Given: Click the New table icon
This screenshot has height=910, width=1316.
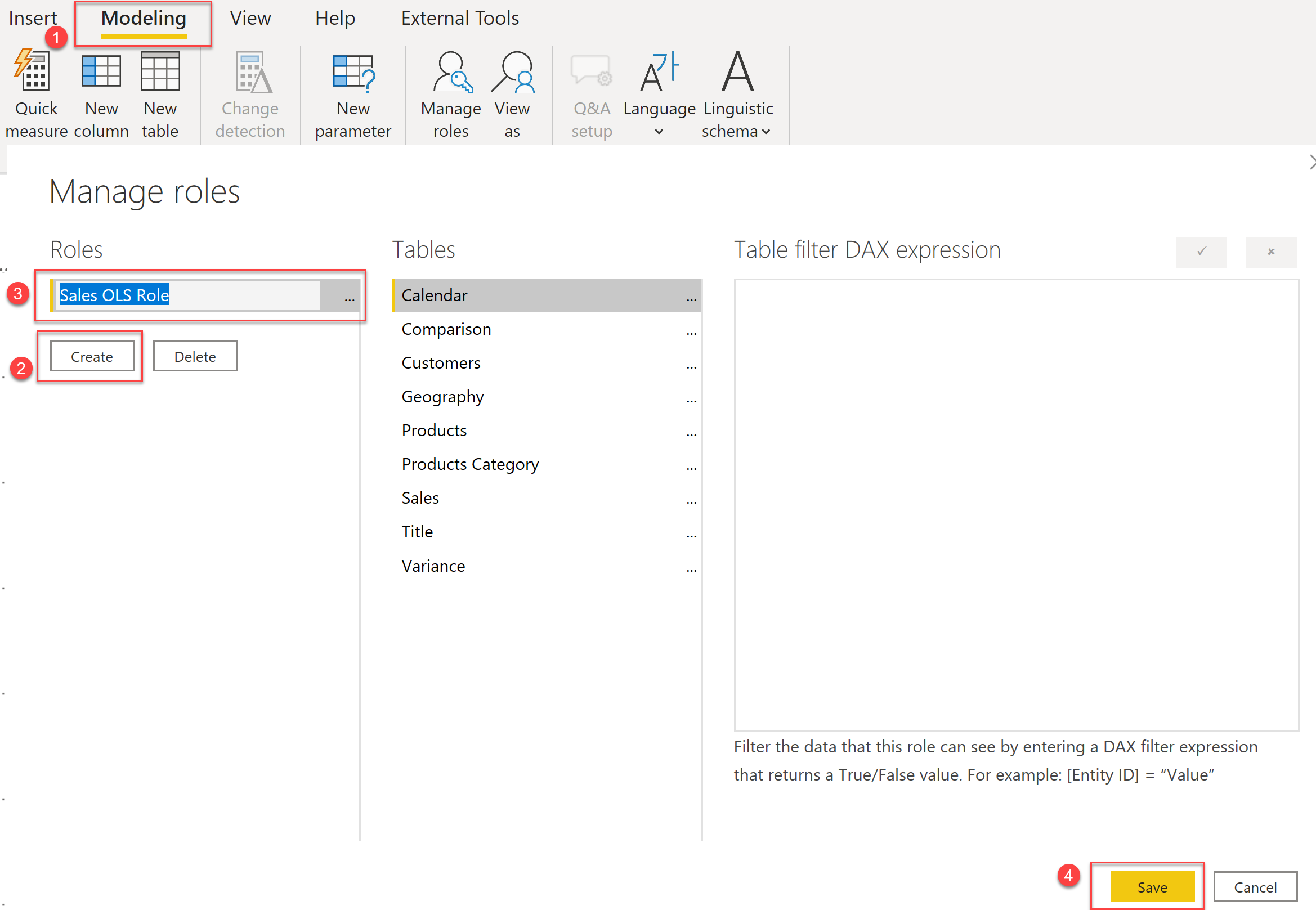Looking at the screenshot, I should (160, 73).
